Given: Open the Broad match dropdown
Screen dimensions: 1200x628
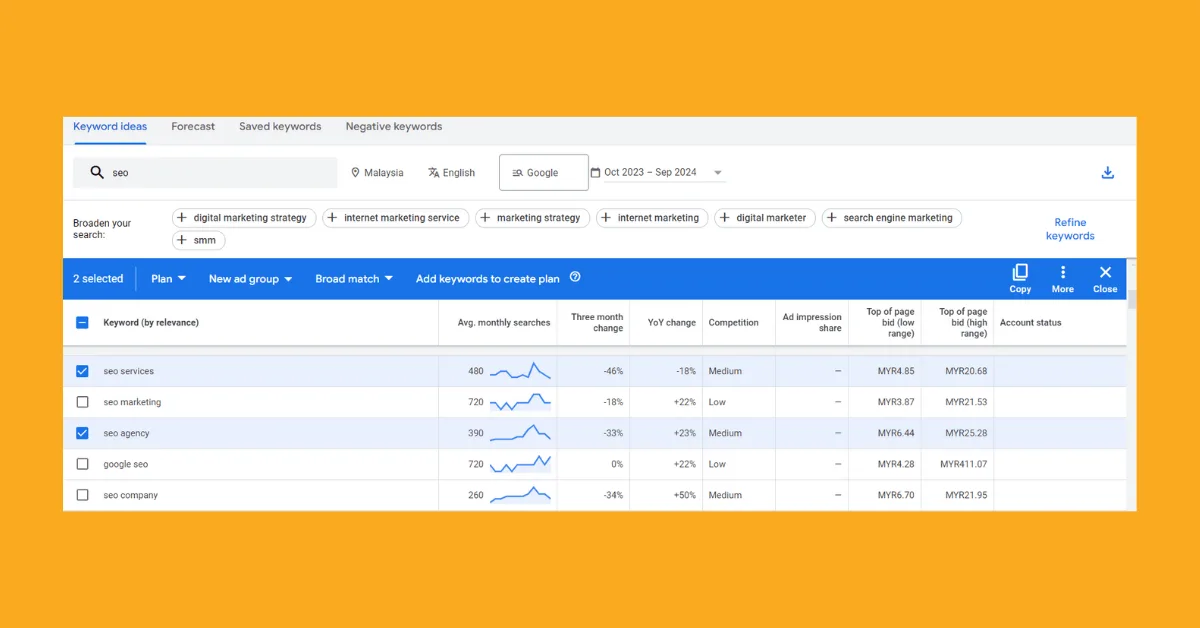Looking at the screenshot, I should pyautogui.click(x=354, y=279).
